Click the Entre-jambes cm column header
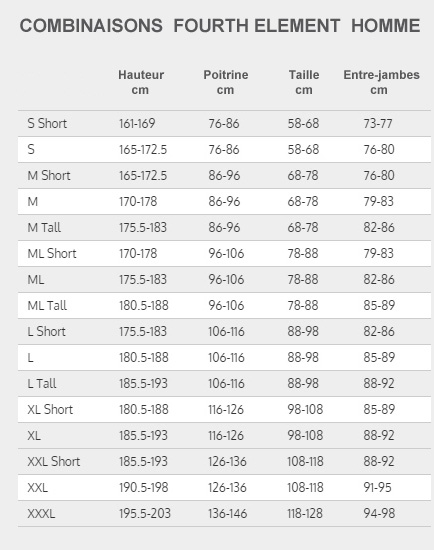 click(x=381, y=82)
